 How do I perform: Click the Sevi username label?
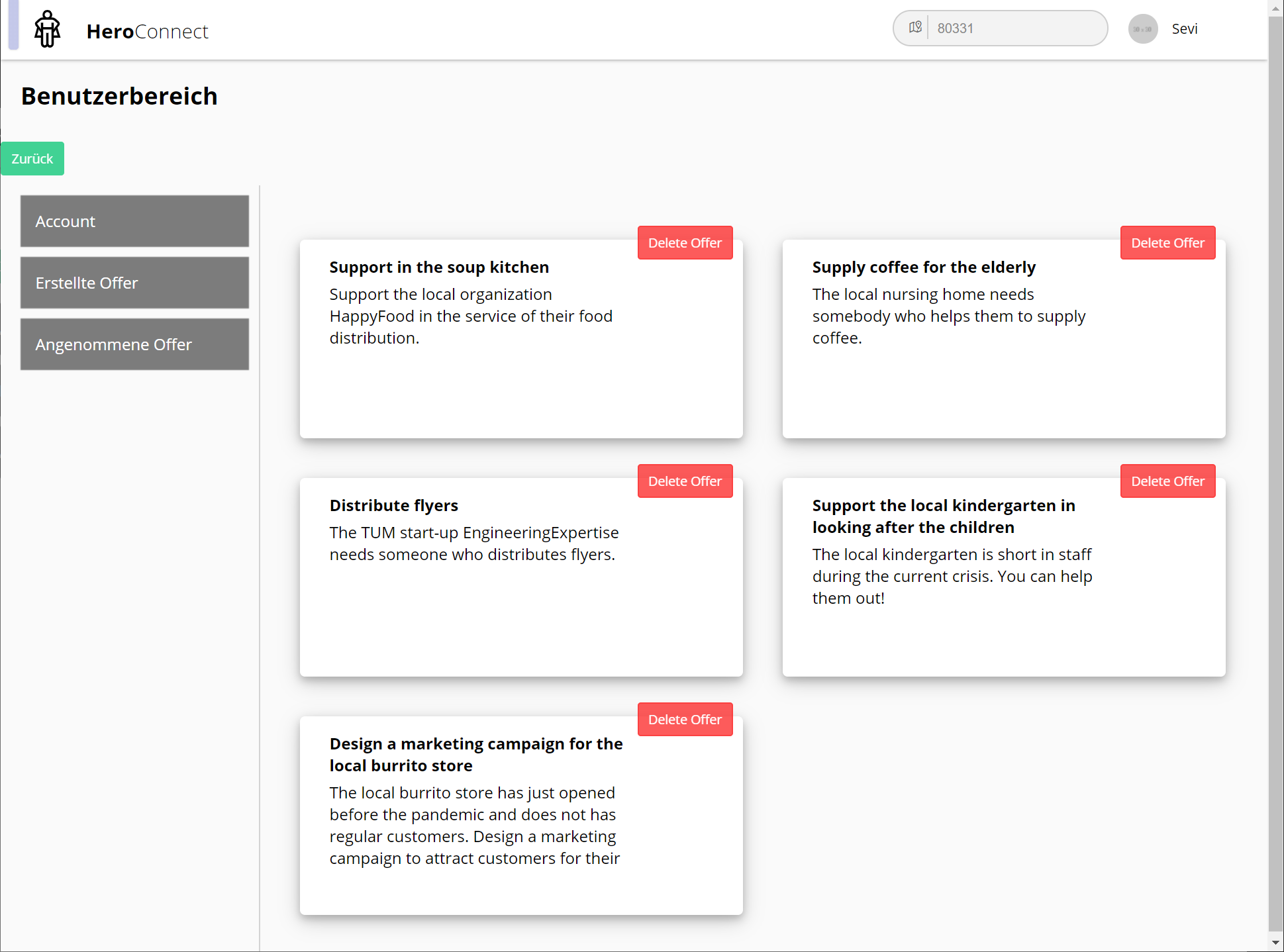[x=1184, y=29]
